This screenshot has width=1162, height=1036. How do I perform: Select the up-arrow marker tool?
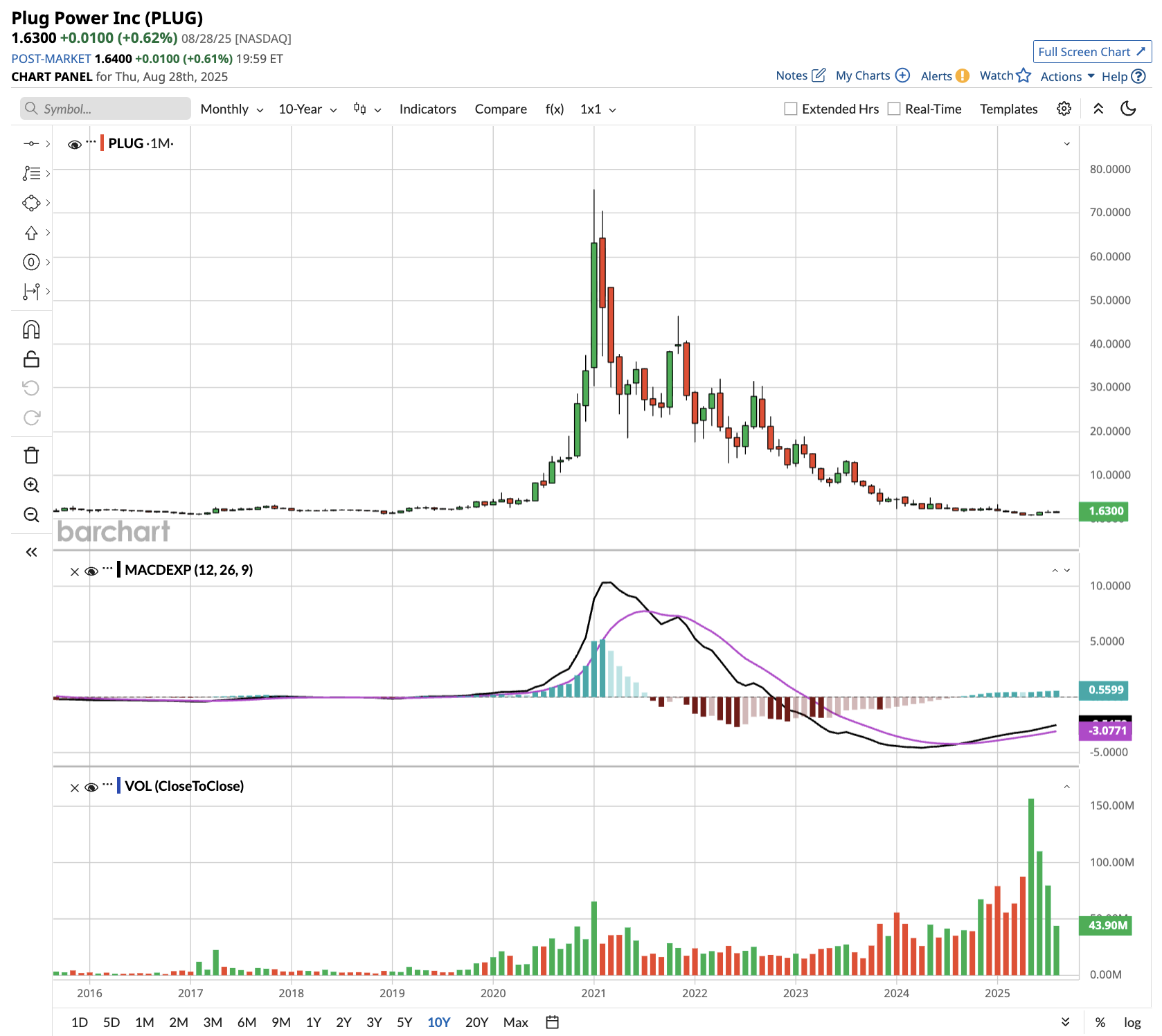[x=31, y=233]
